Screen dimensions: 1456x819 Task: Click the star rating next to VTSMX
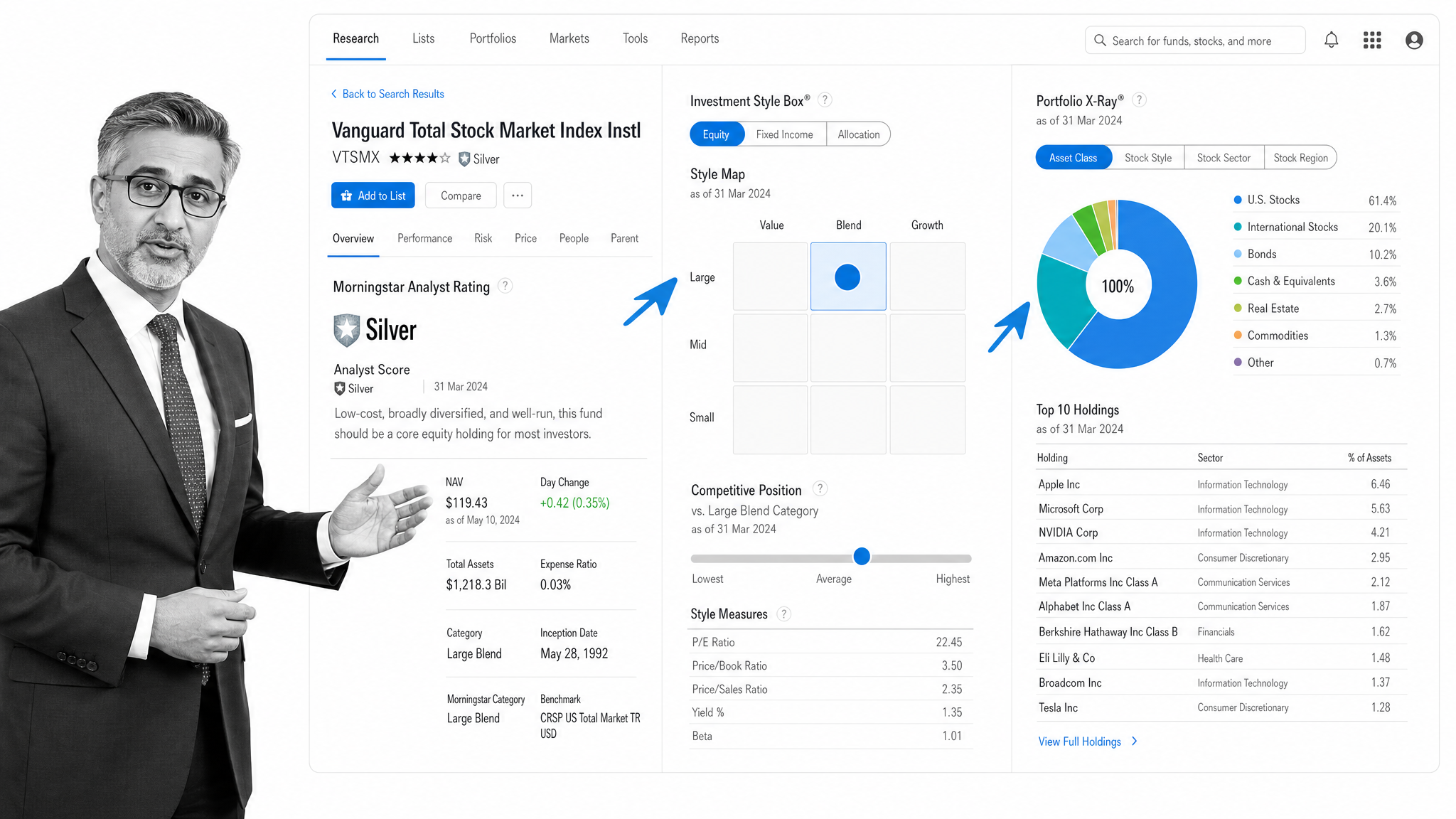[419, 158]
